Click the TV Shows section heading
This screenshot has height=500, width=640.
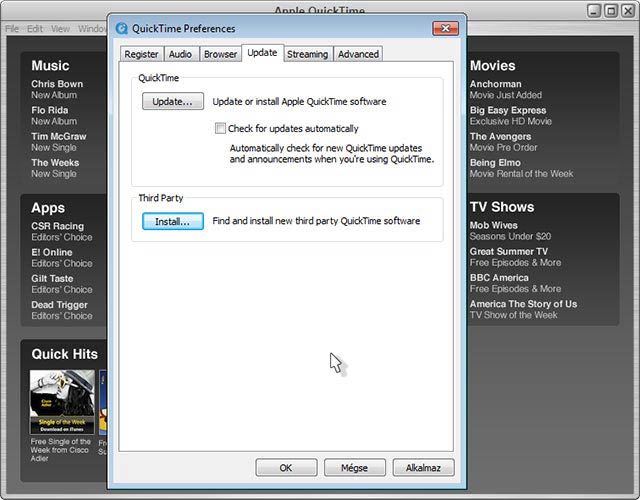click(x=502, y=207)
